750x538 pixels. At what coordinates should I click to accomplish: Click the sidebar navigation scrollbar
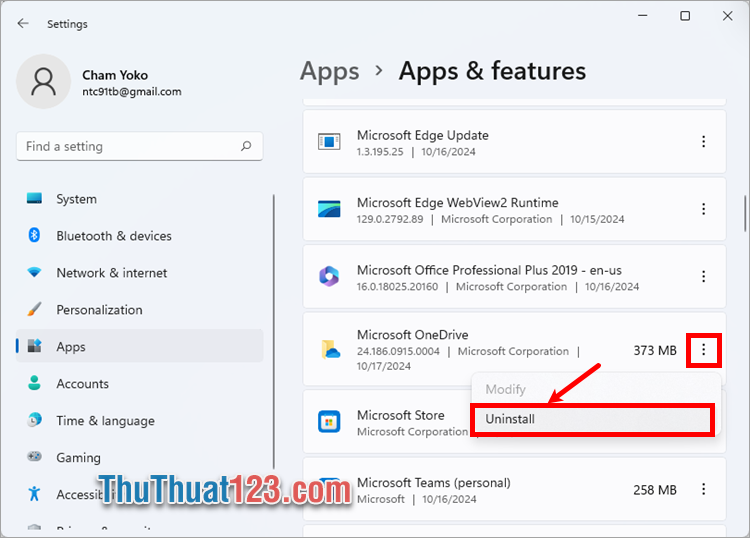click(x=274, y=331)
